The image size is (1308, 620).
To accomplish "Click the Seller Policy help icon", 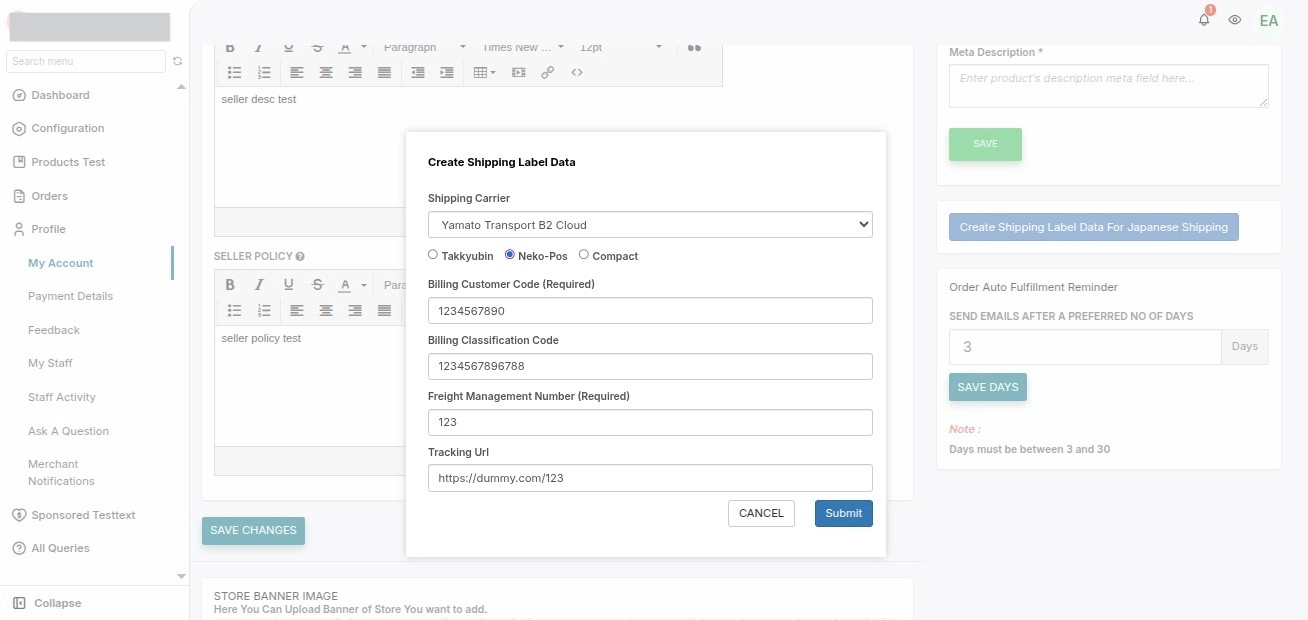I will click(300, 257).
